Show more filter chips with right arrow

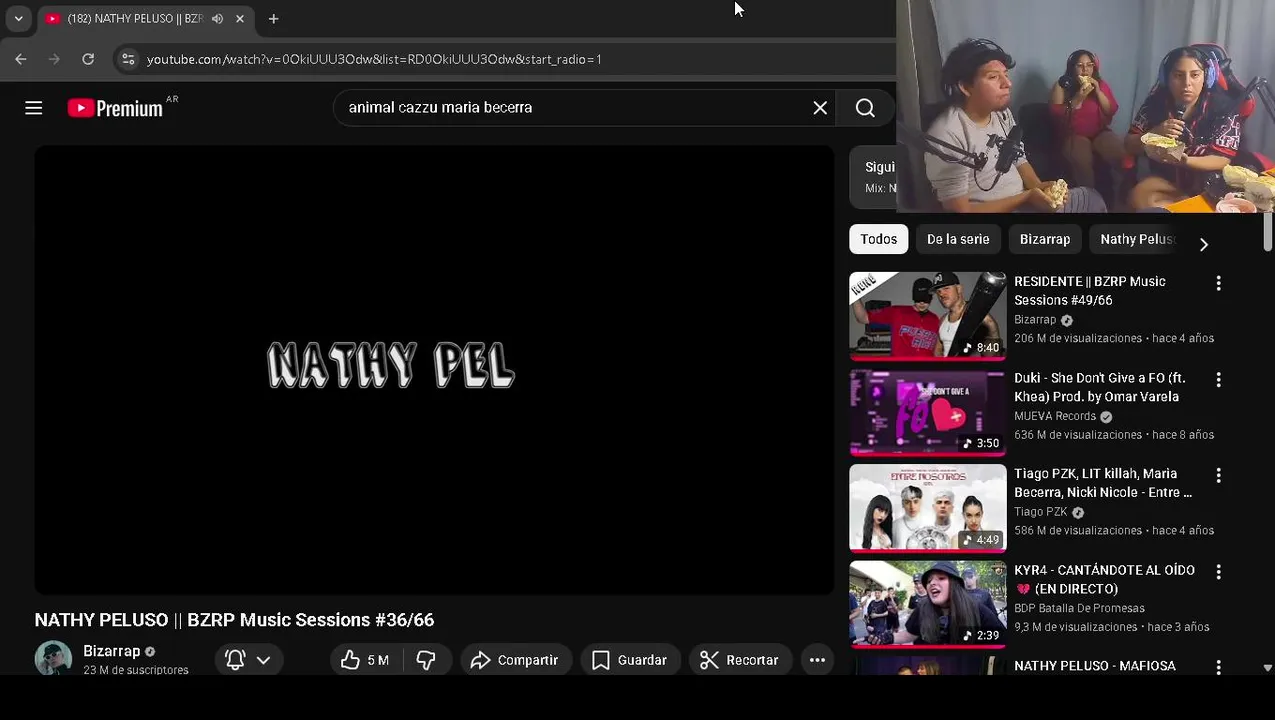coord(1204,244)
